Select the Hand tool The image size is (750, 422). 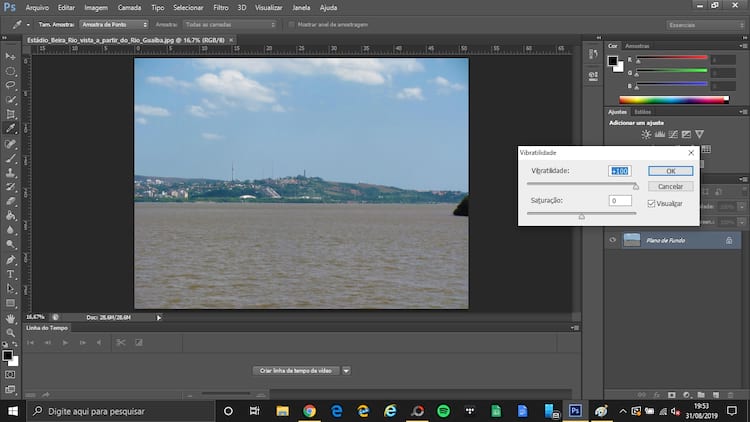[x=10, y=318]
